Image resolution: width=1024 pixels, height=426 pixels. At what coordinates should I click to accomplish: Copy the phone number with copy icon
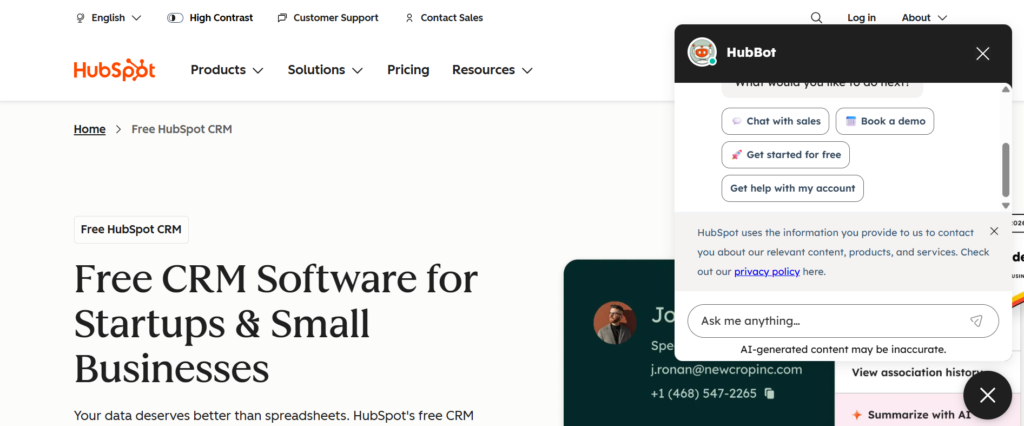[x=769, y=394]
